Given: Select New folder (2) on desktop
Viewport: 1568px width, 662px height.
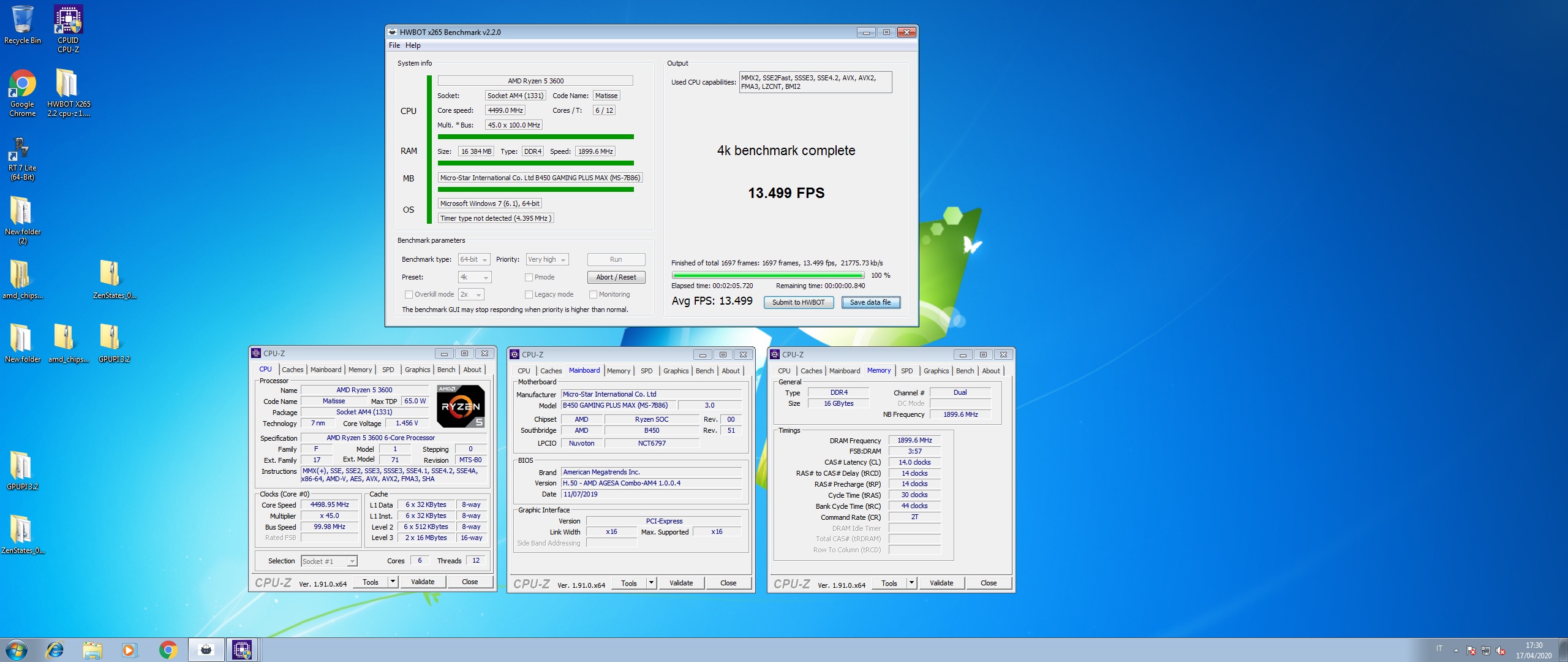Looking at the screenshot, I should coord(22,220).
